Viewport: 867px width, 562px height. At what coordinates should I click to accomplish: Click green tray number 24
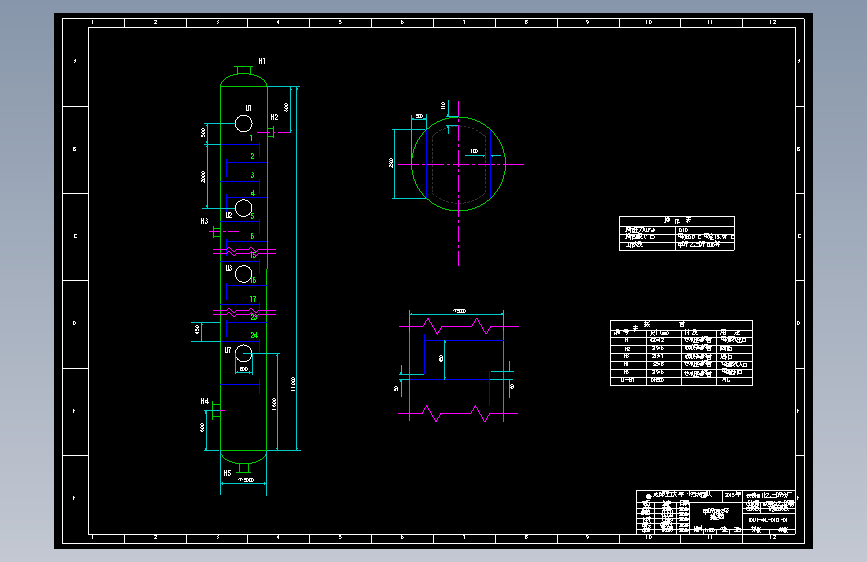[254, 335]
